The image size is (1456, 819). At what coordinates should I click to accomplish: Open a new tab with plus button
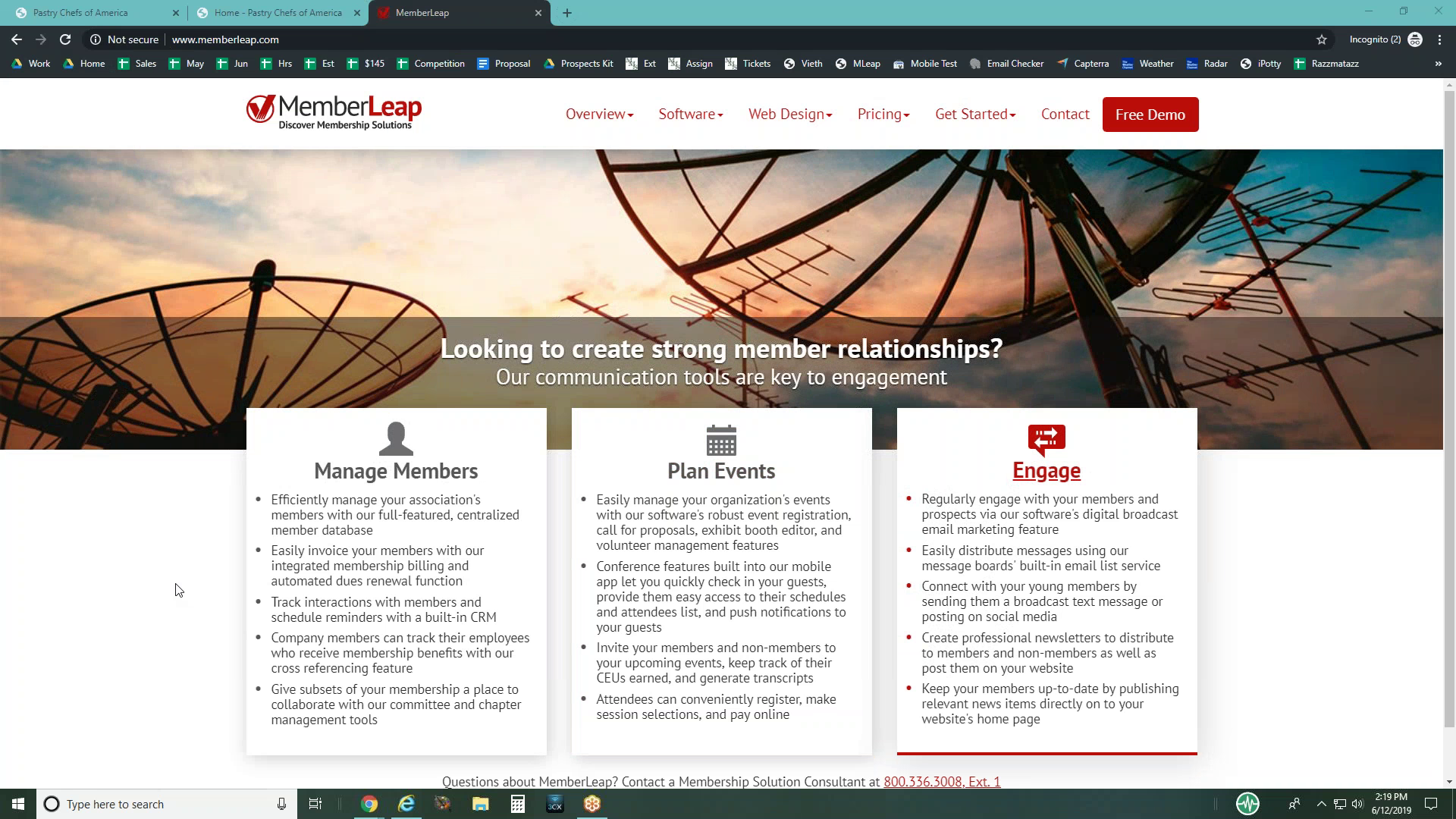567,13
